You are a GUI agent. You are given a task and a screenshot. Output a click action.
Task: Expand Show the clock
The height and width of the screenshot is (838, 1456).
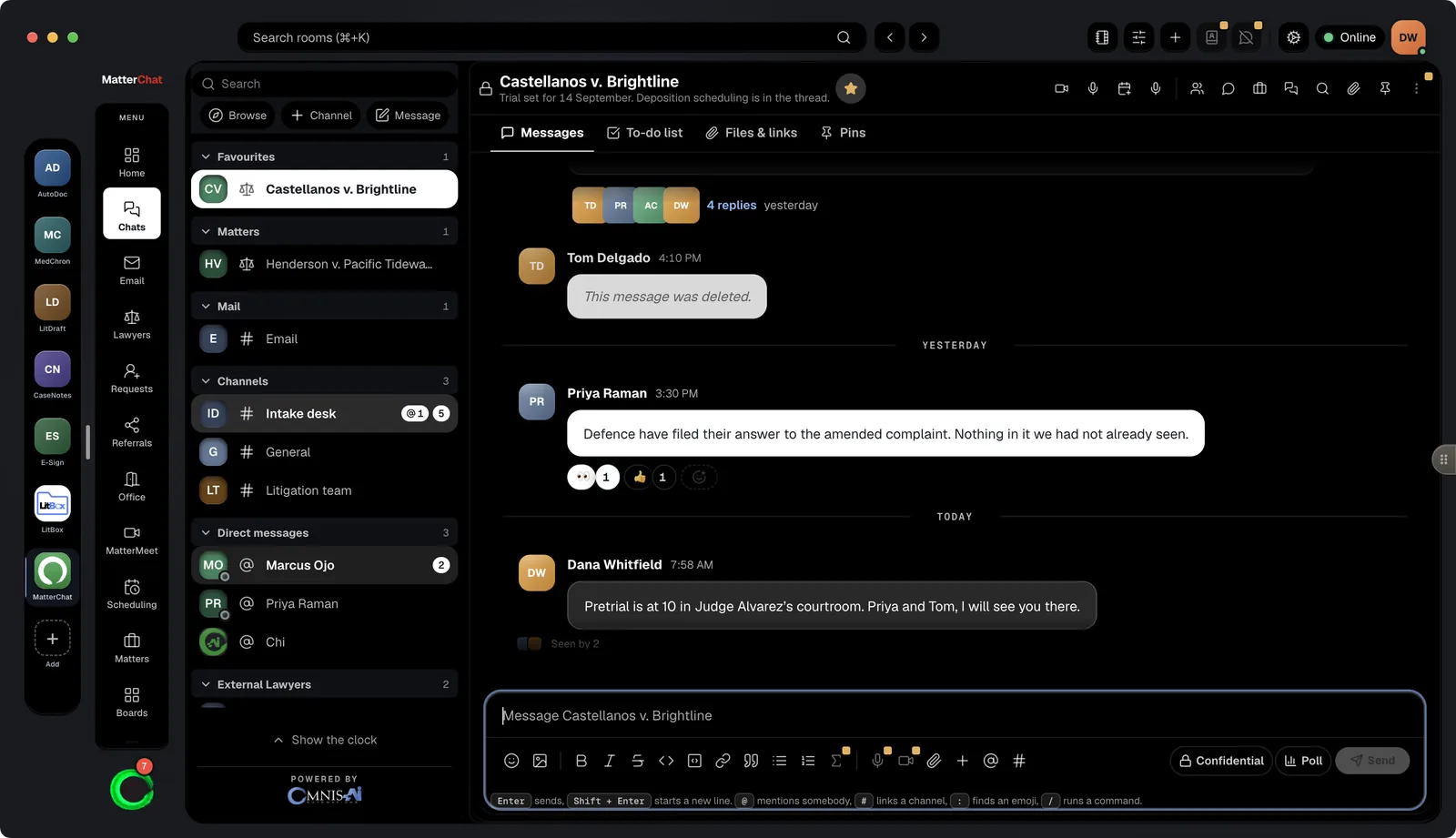324,740
